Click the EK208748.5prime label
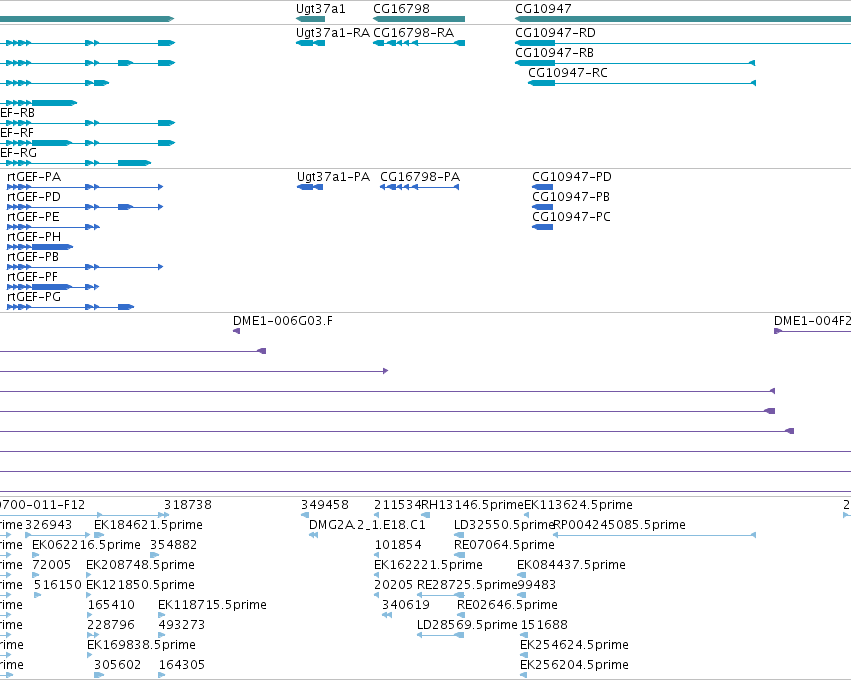Viewport: 851px width, 680px height. point(140,565)
